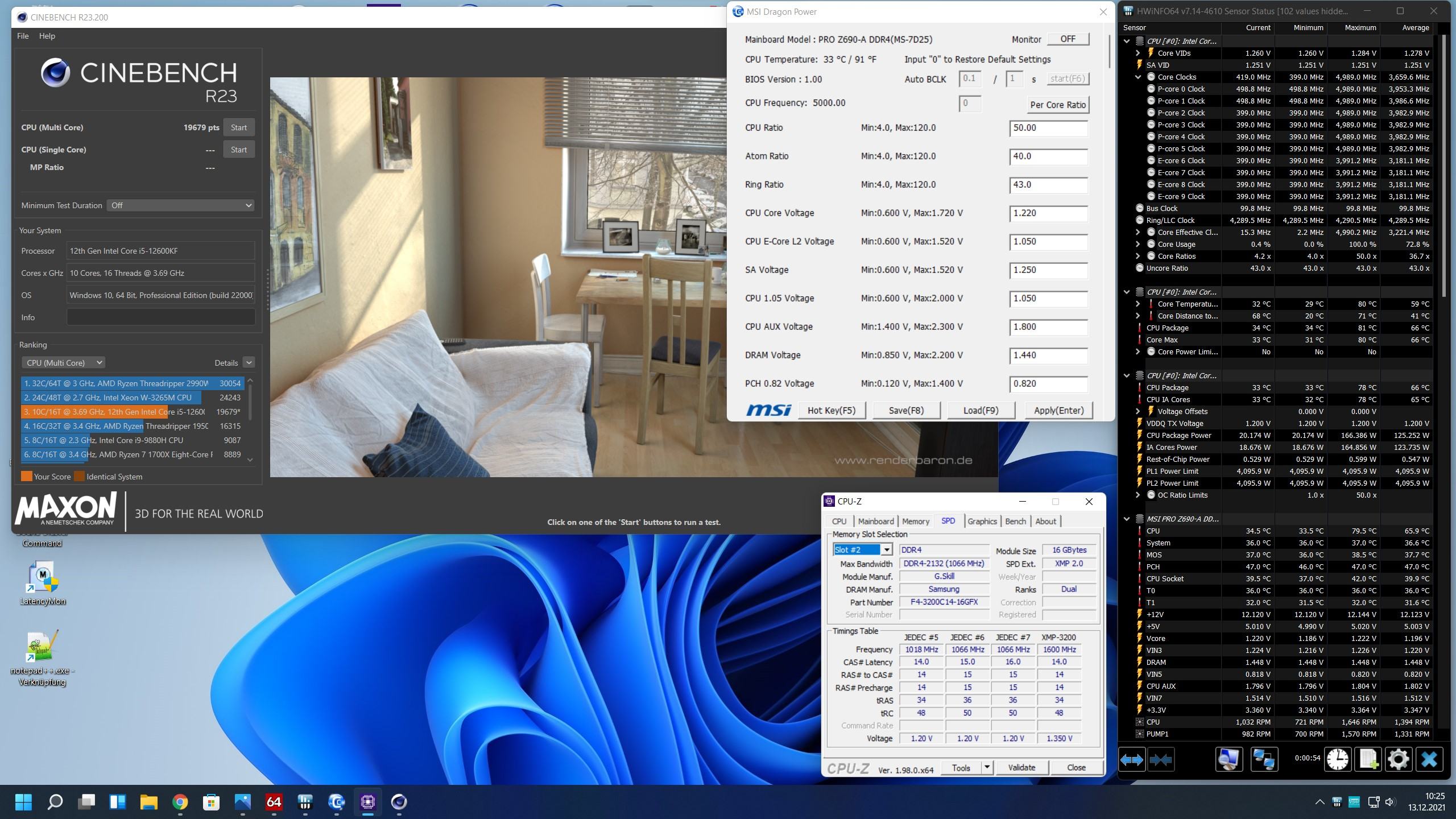Open File Explorer folder on taskbar
1456x819 pixels.
148,802
